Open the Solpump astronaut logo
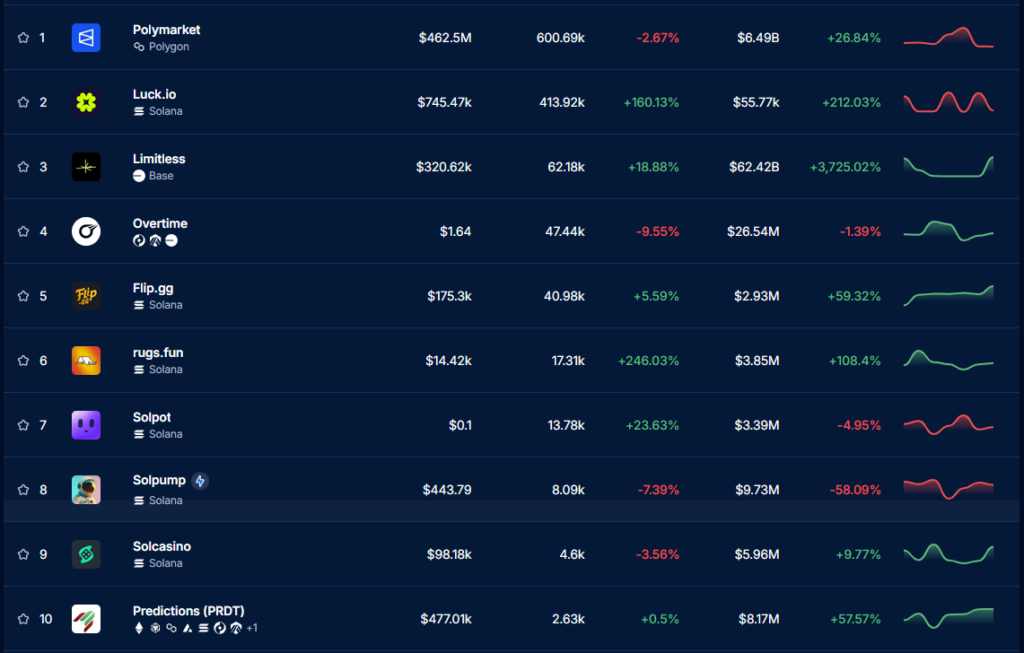 tap(86, 490)
